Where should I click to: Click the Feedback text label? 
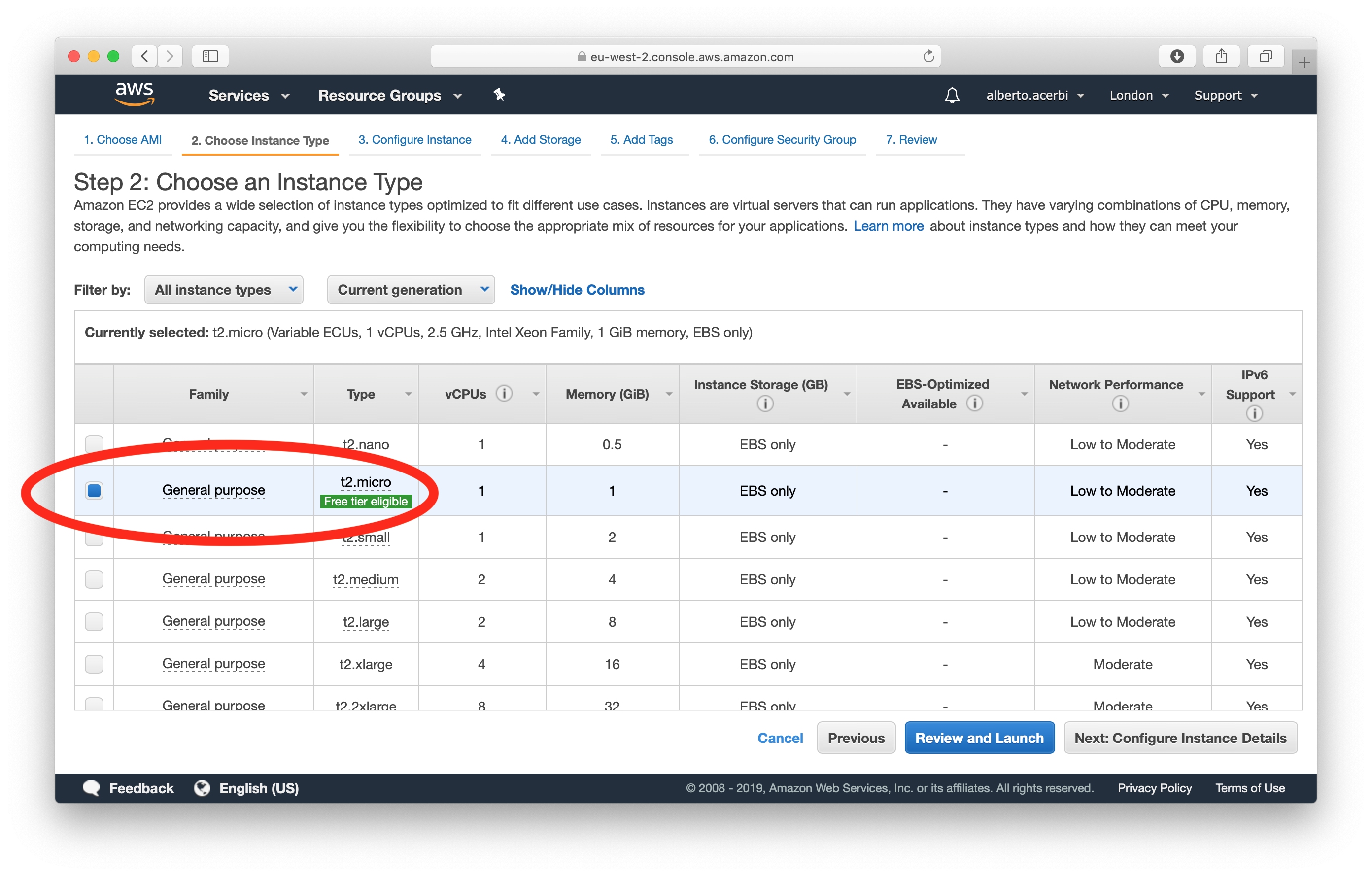pos(141,788)
